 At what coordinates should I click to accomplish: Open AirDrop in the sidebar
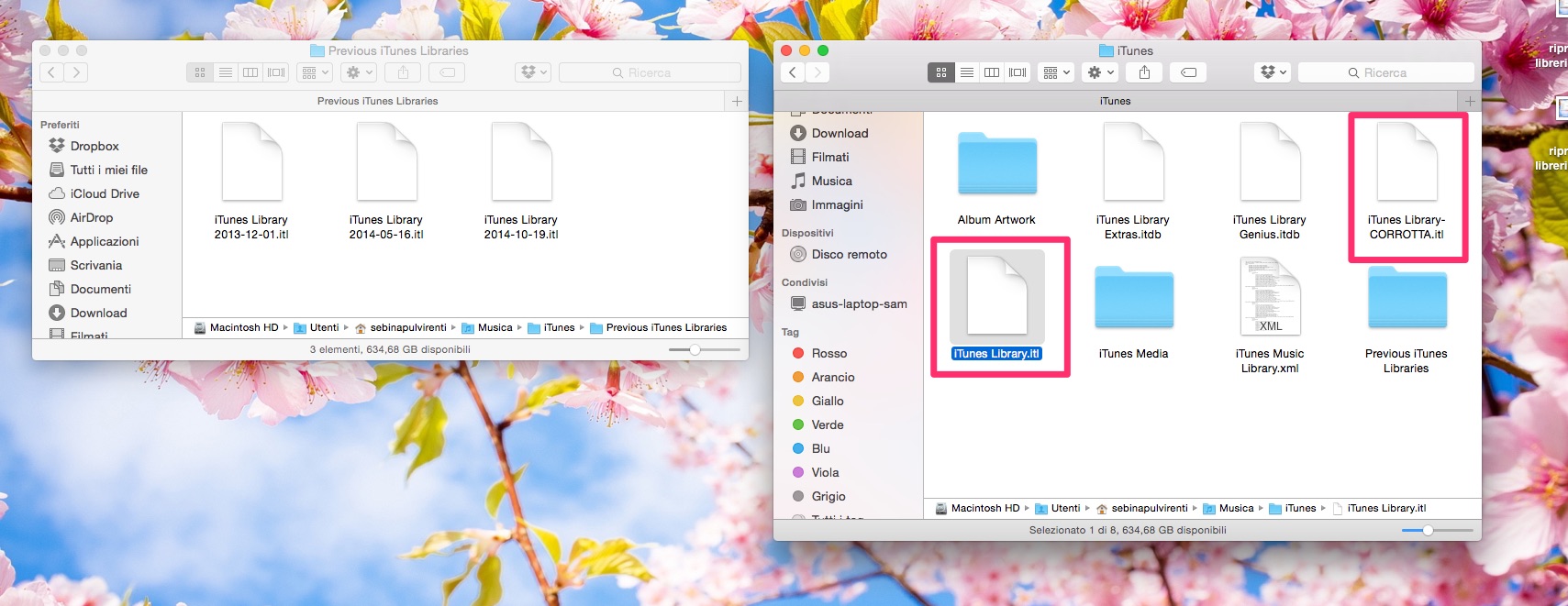92,217
